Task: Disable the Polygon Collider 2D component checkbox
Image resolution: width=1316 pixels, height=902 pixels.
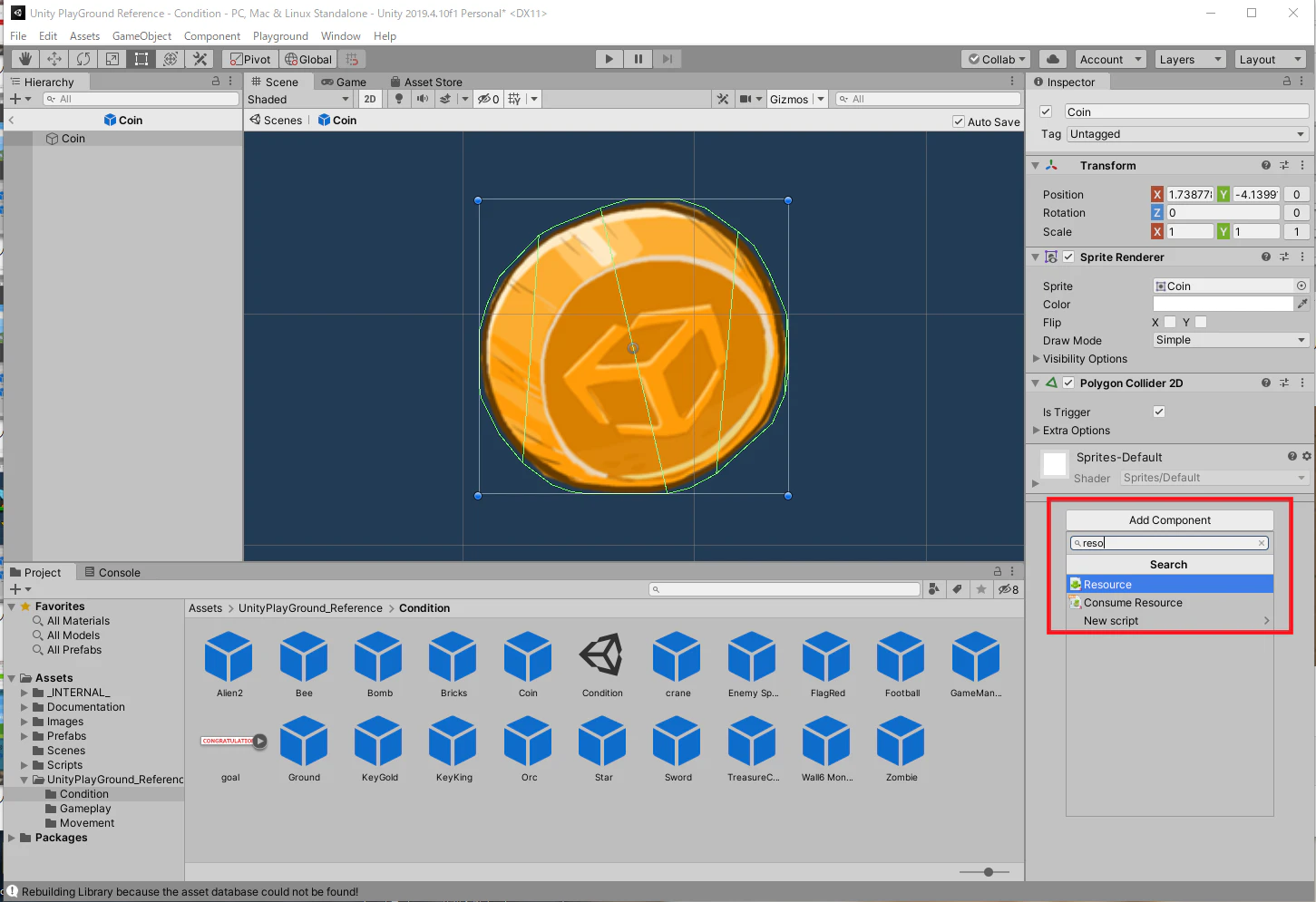Action: tap(1068, 383)
